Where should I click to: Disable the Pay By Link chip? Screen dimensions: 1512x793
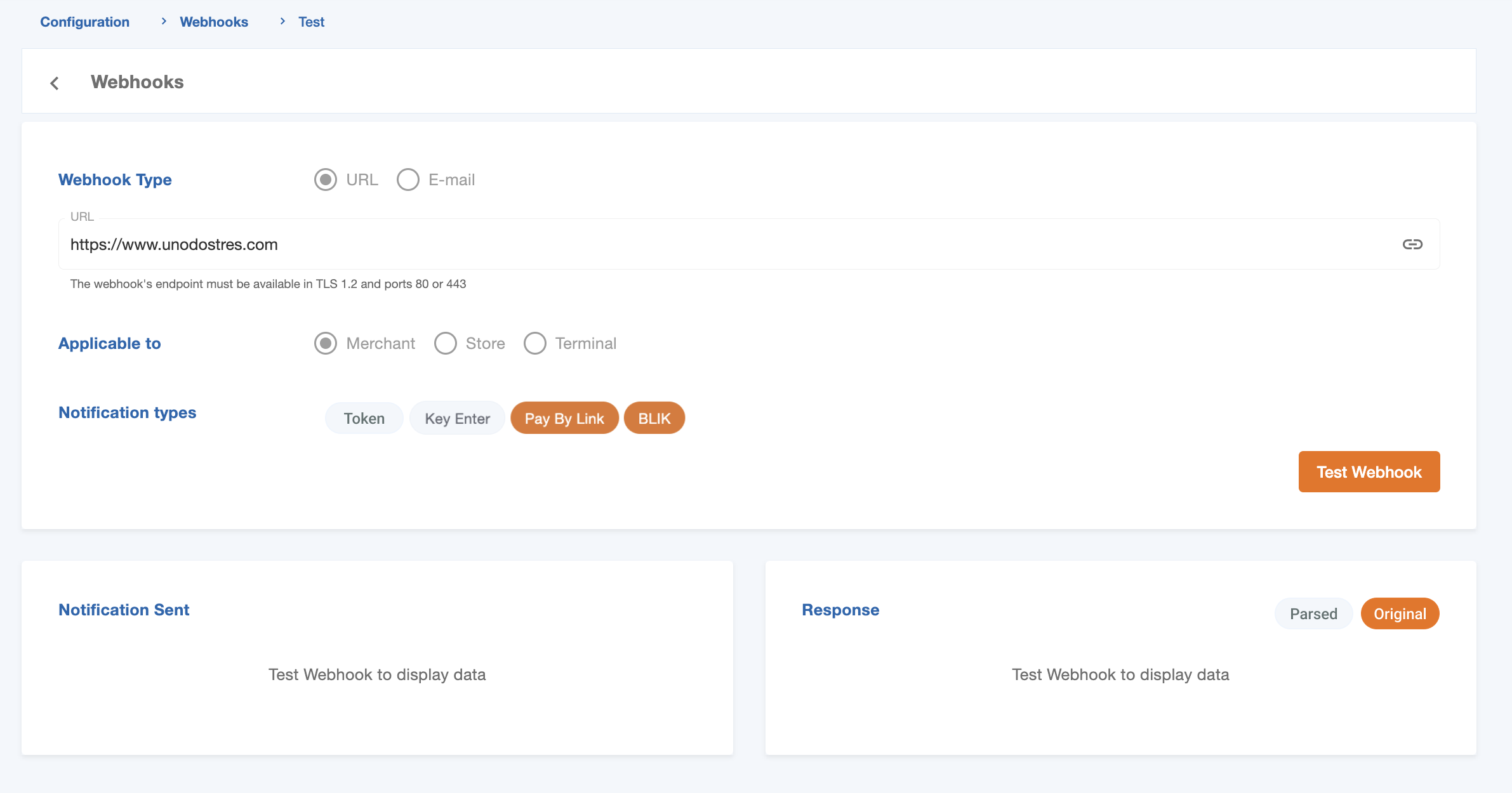[564, 419]
